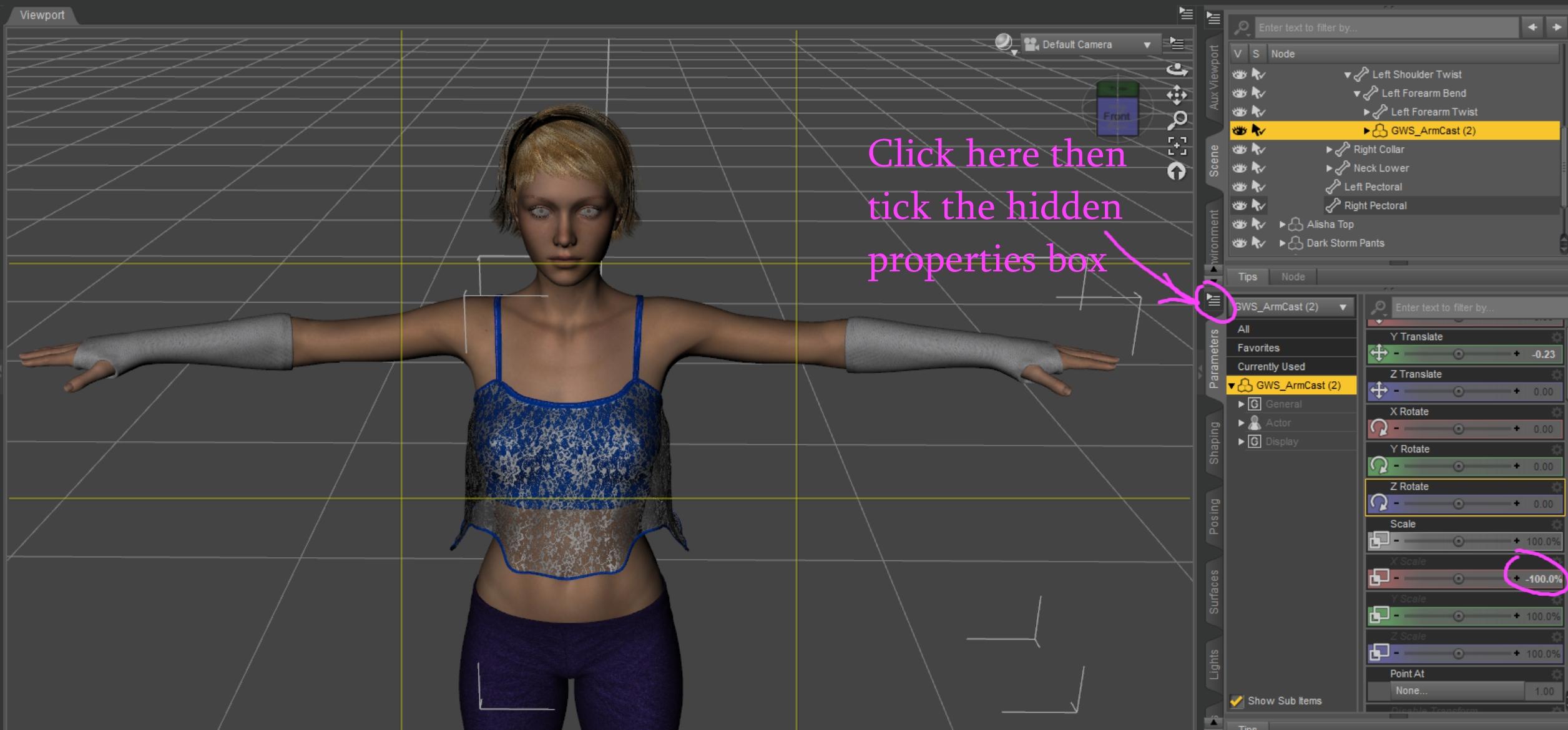Viewport: 1568px width, 730px height.
Task: Click the frame selection icon
Action: click(x=1177, y=146)
